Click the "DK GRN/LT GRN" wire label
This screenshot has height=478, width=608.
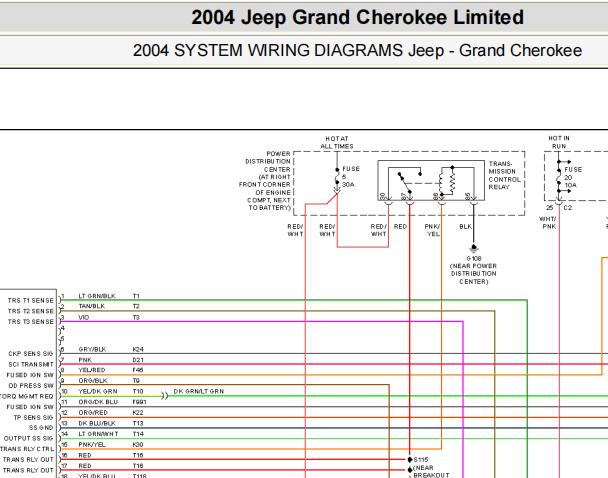199,391
